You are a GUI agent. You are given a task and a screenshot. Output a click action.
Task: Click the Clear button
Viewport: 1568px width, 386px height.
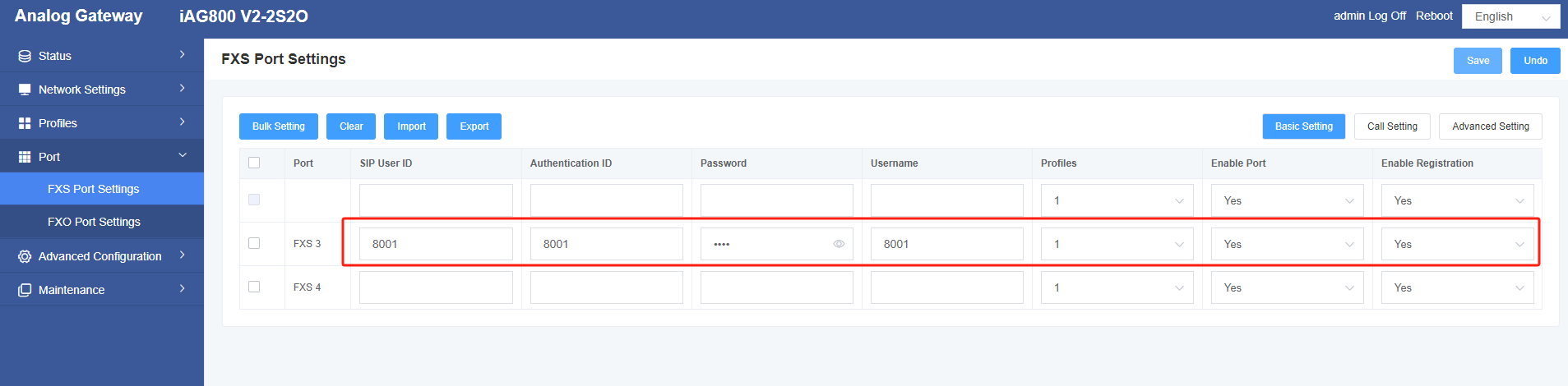[351, 126]
